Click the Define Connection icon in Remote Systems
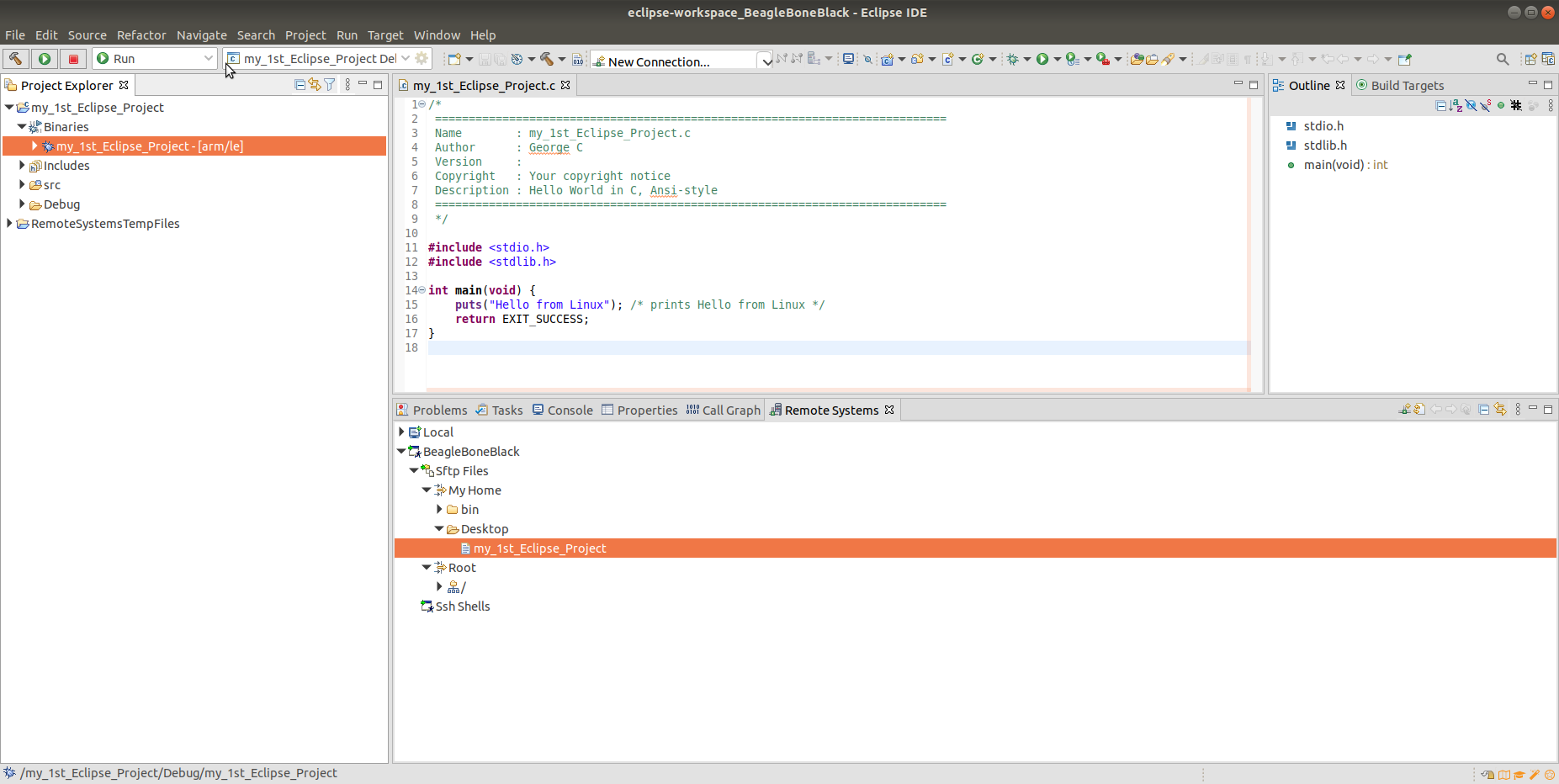This screenshot has height=784, width=1559. [x=1404, y=410]
